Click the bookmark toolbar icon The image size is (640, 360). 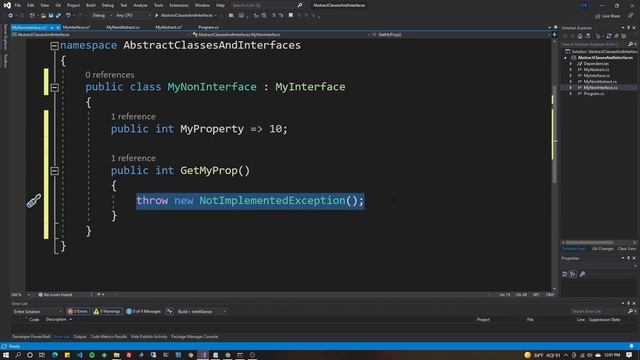[291, 15]
